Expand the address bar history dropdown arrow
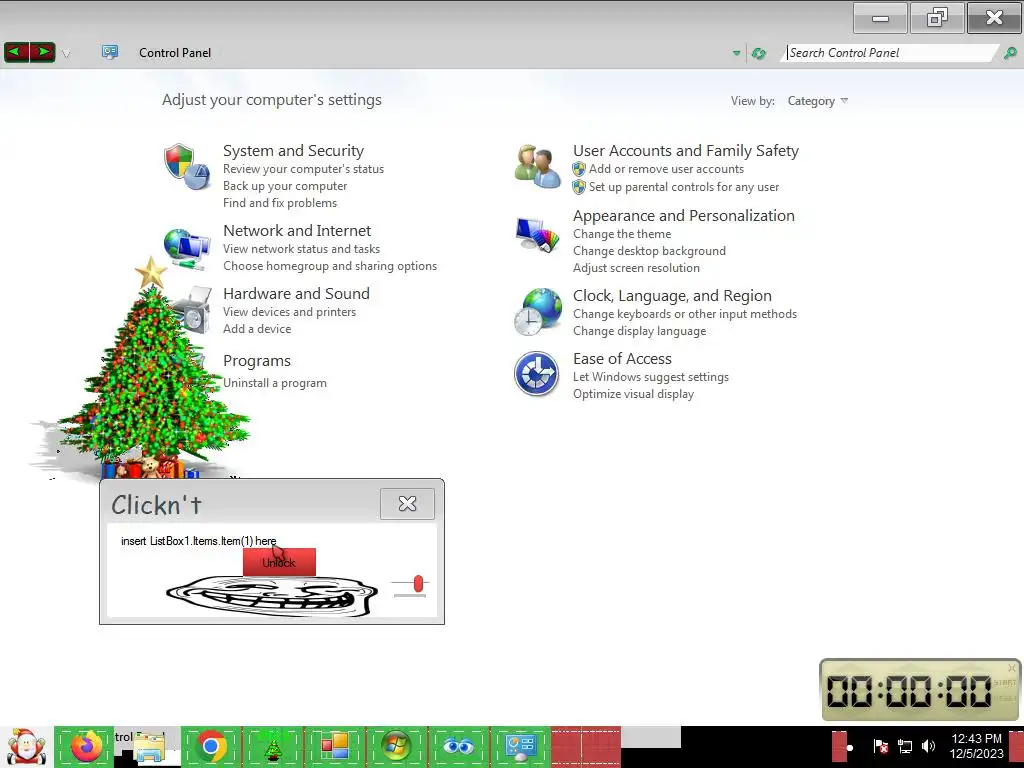 point(736,54)
